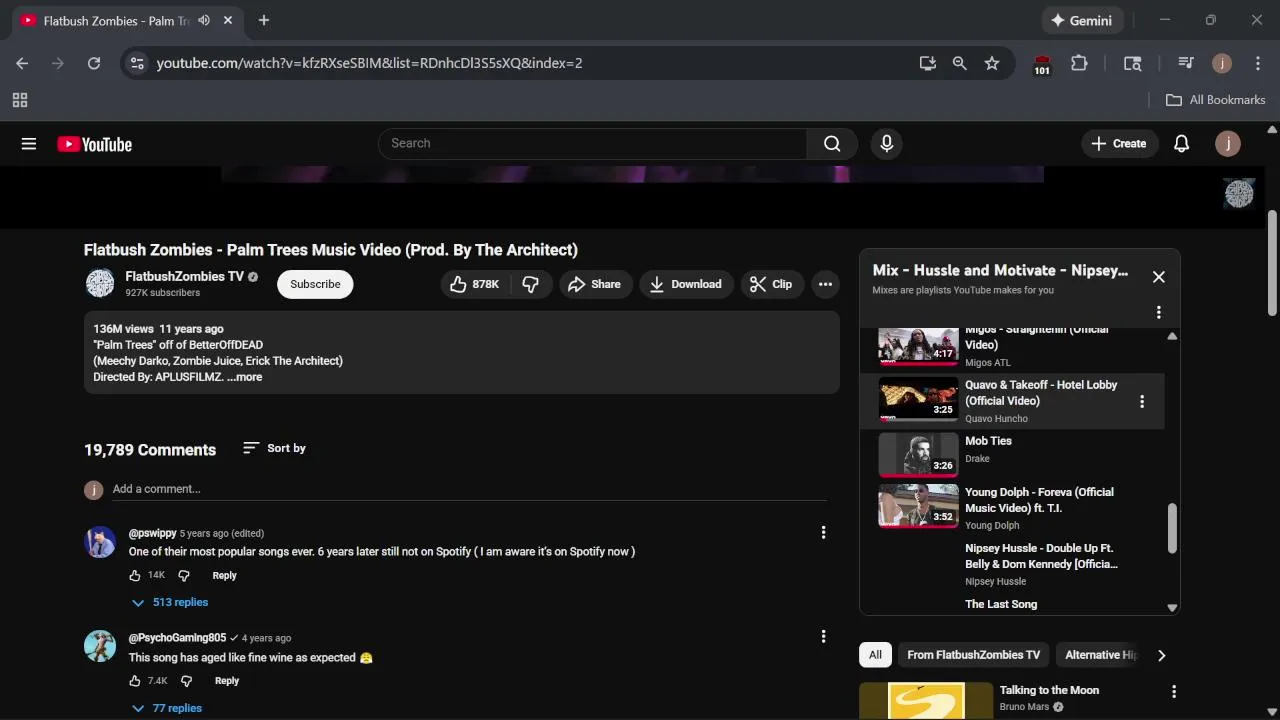This screenshot has height=720, width=1280.
Task: Open FlatbushZombies TV channel avatar
Action: (100, 284)
